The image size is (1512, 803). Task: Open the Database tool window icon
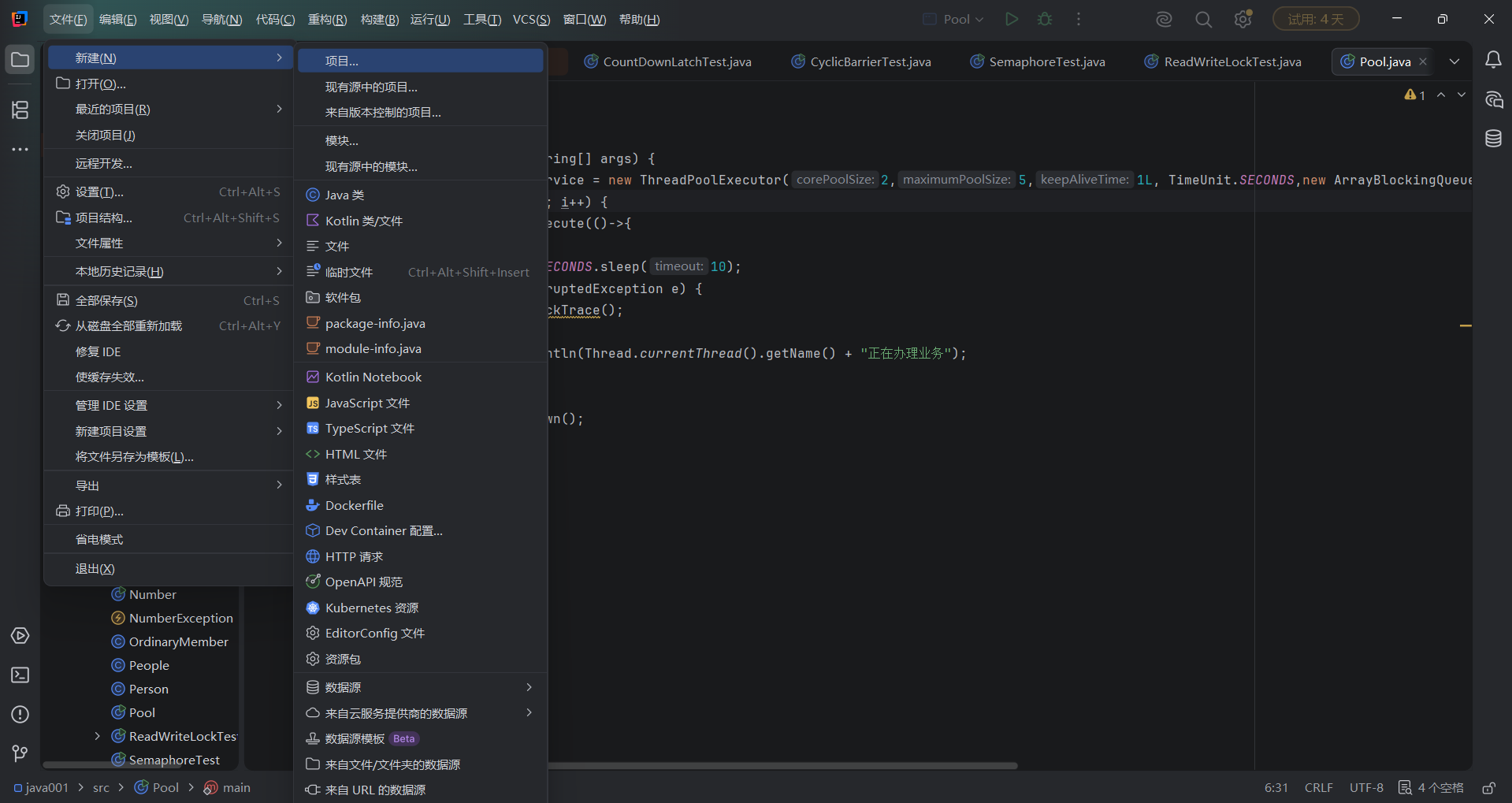[1493, 139]
